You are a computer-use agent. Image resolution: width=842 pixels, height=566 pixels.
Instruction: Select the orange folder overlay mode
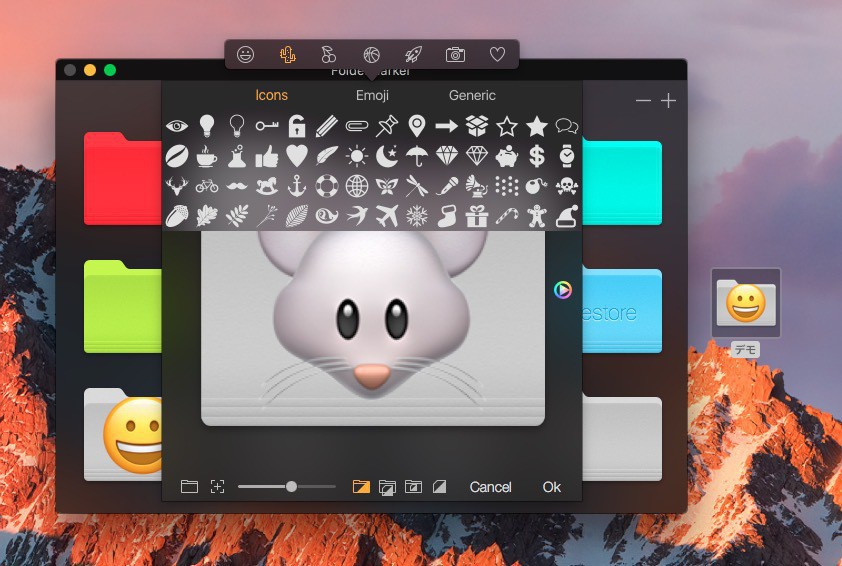[361, 487]
